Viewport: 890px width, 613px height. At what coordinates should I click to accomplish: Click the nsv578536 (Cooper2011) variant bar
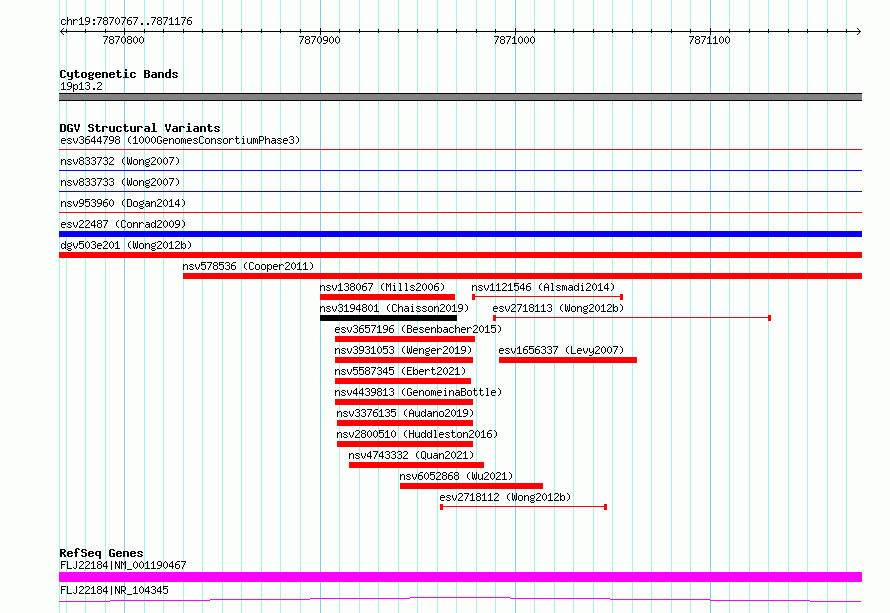click(x=522, y=276)
